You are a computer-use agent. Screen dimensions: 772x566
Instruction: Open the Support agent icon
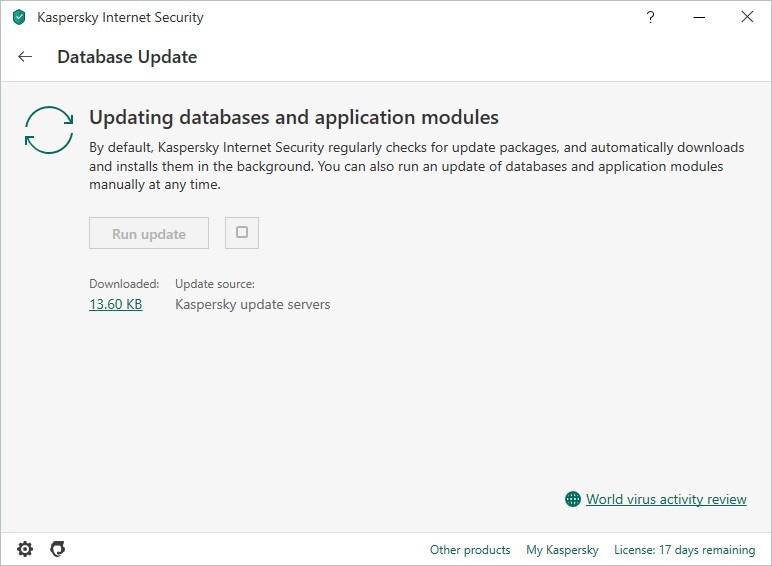58,549
